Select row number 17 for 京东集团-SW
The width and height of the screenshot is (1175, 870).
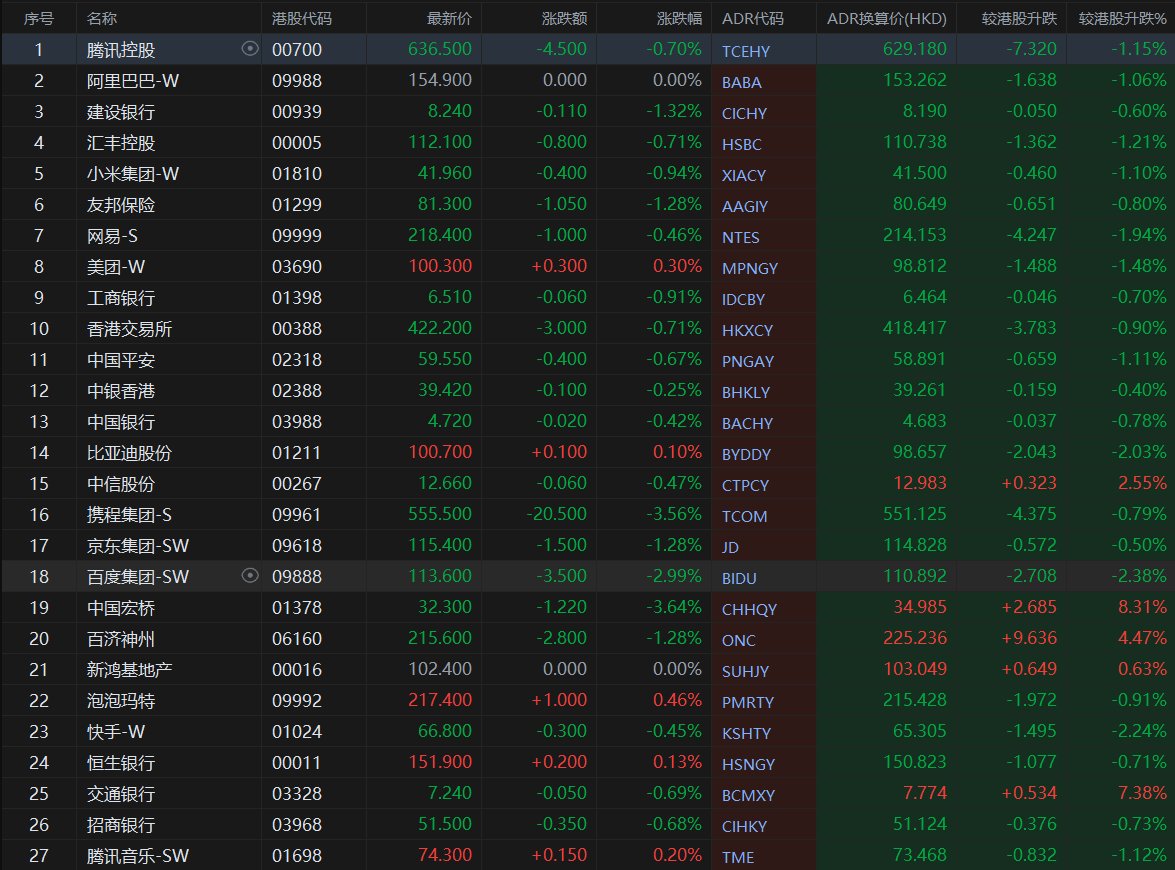point(39,545)
